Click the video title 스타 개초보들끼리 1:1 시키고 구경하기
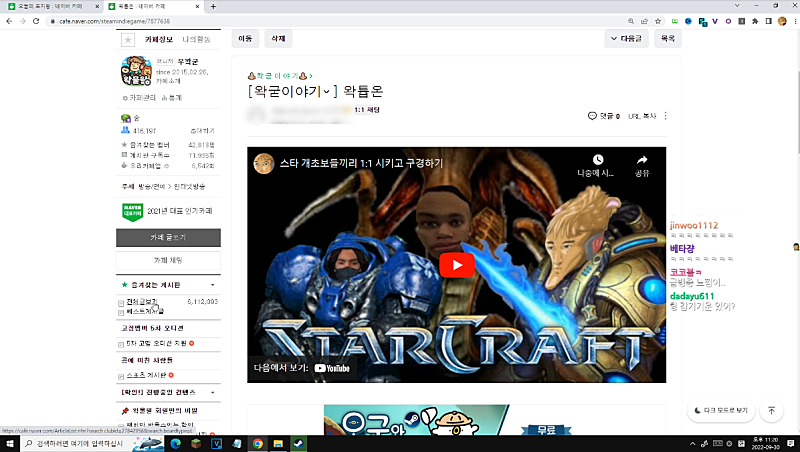The height and width of the screenshot is (452, 800). (361, 164)
